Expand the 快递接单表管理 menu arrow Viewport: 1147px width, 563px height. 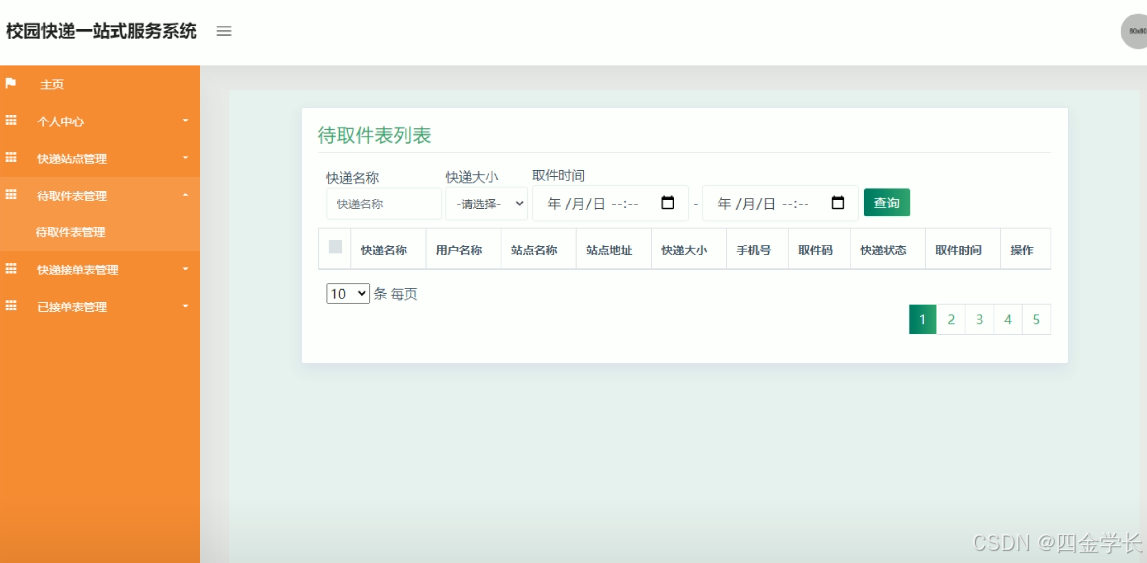tap(185, 268)
